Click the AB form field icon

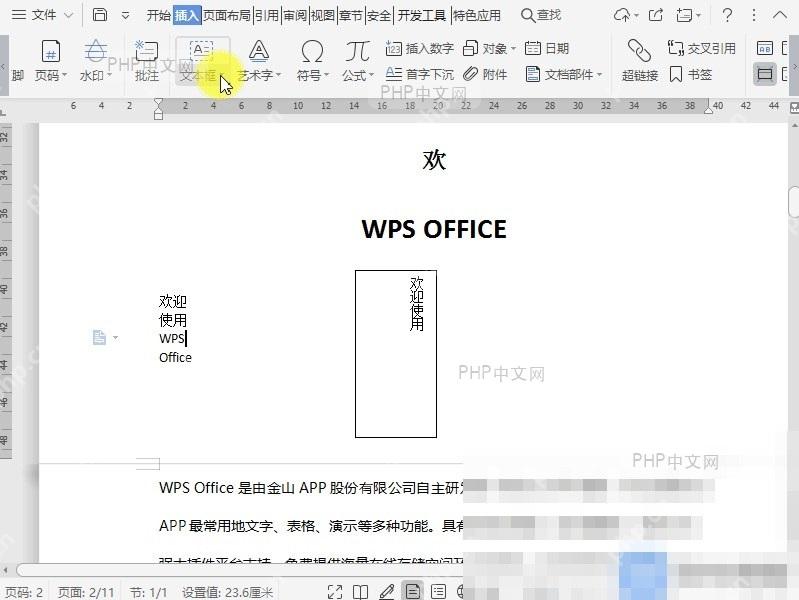click(765, 48)
